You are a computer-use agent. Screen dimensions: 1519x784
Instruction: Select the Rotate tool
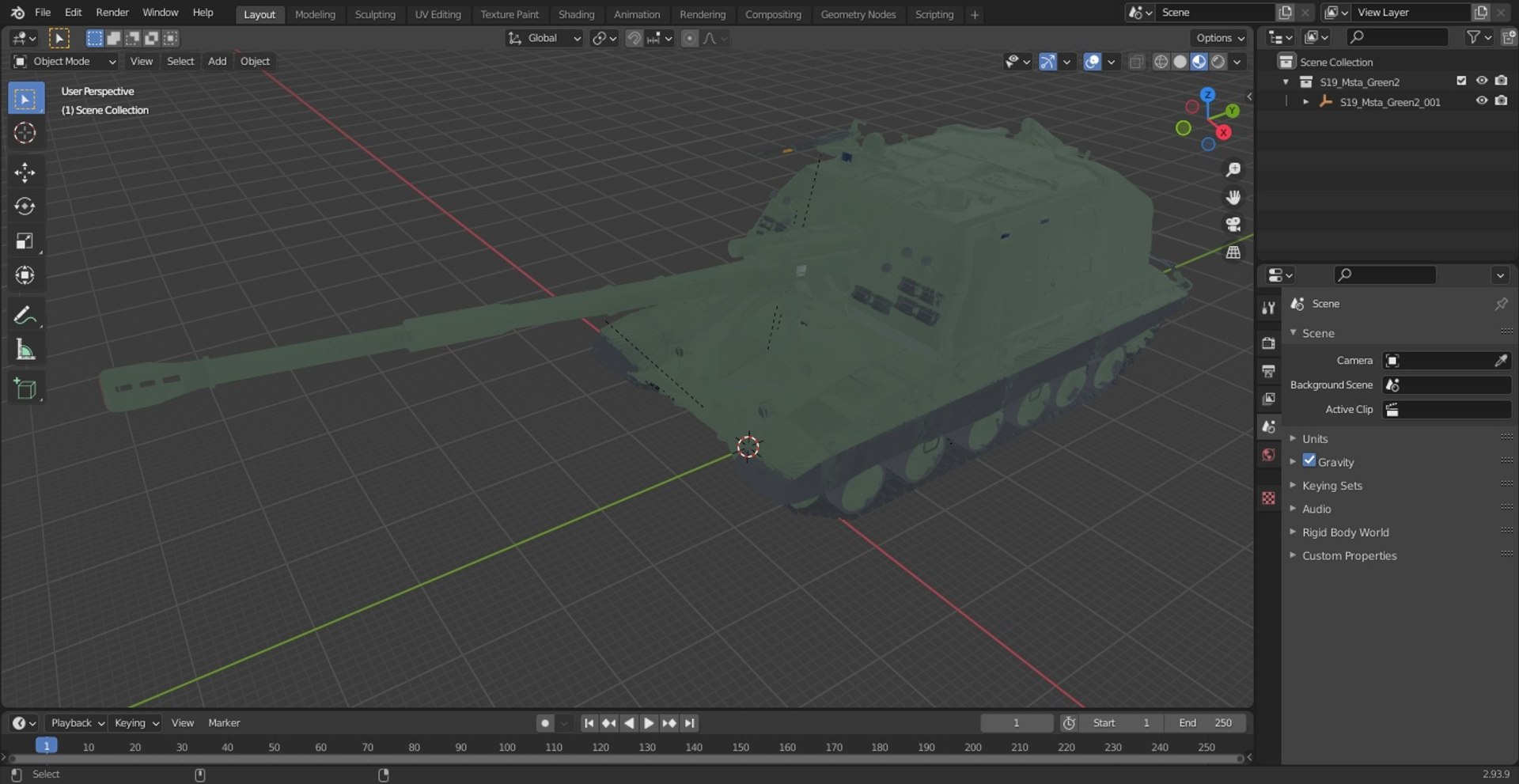pyautogui.click(x=25, y=206)
